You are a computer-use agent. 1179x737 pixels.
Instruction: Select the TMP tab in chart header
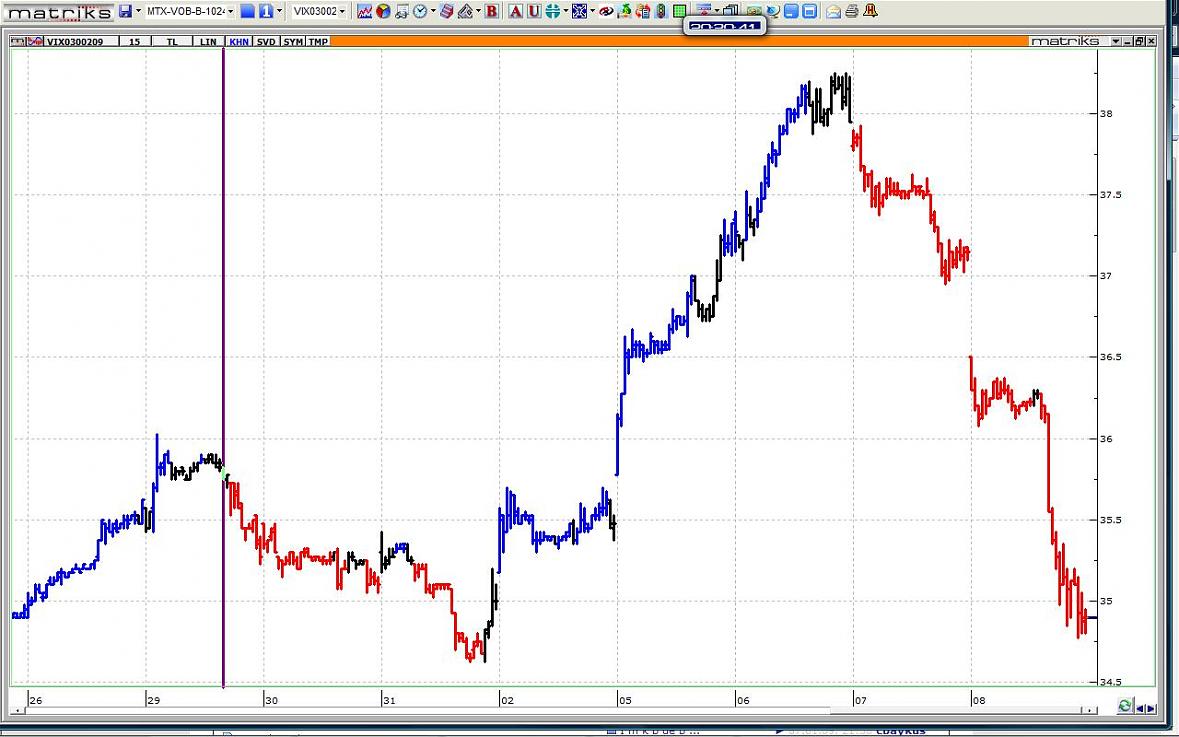(x=318, y=41)
